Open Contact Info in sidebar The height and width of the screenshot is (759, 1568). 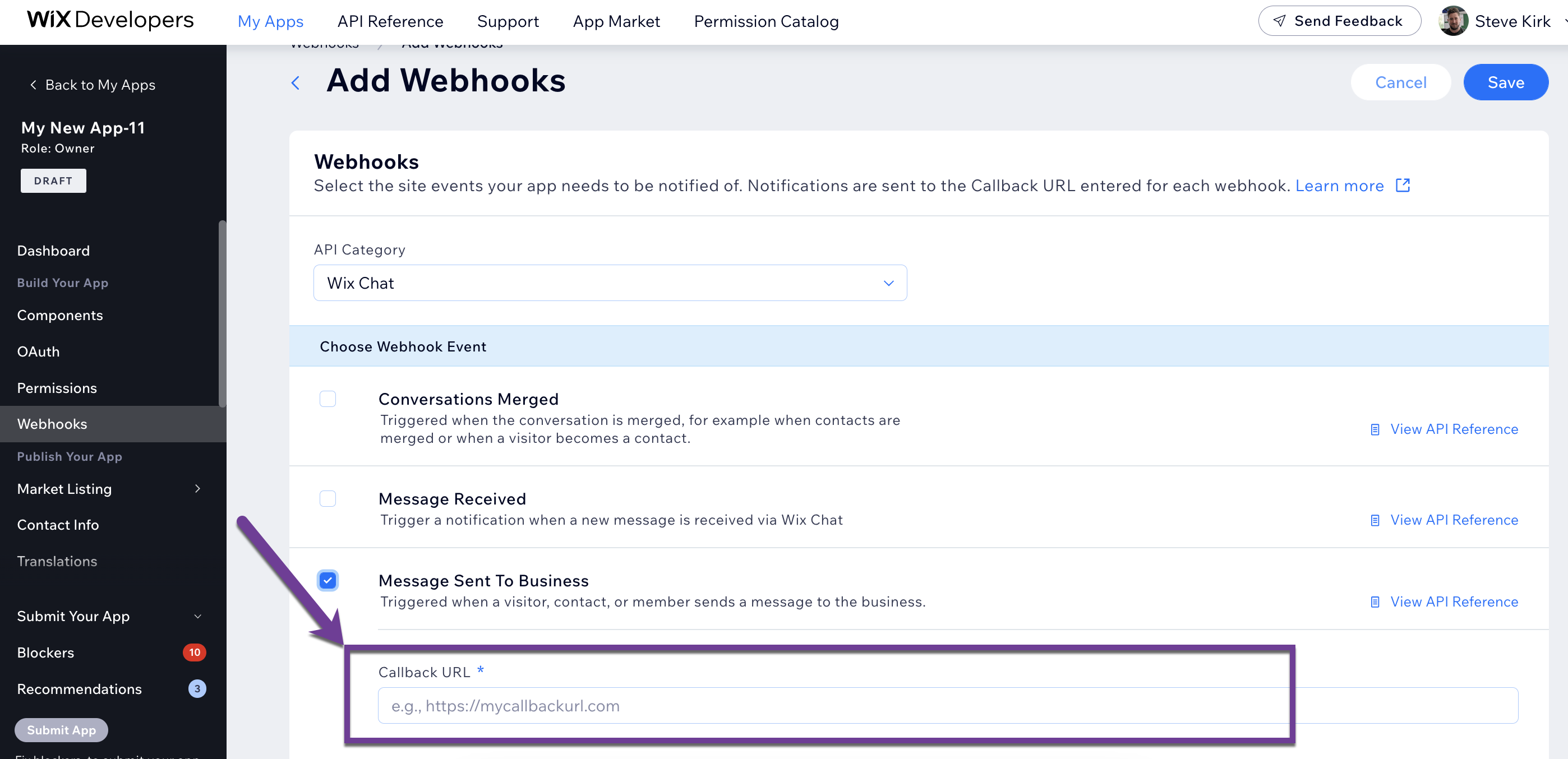tap(58, 525)
